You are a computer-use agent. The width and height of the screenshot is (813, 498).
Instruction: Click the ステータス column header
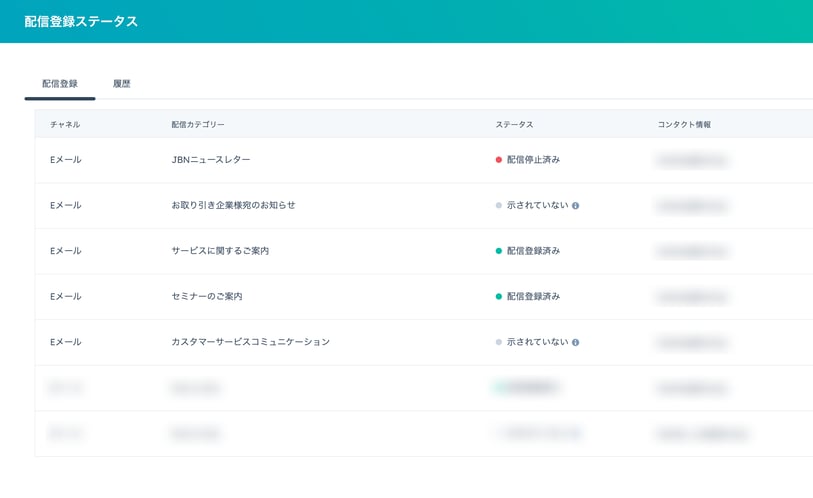514,124
